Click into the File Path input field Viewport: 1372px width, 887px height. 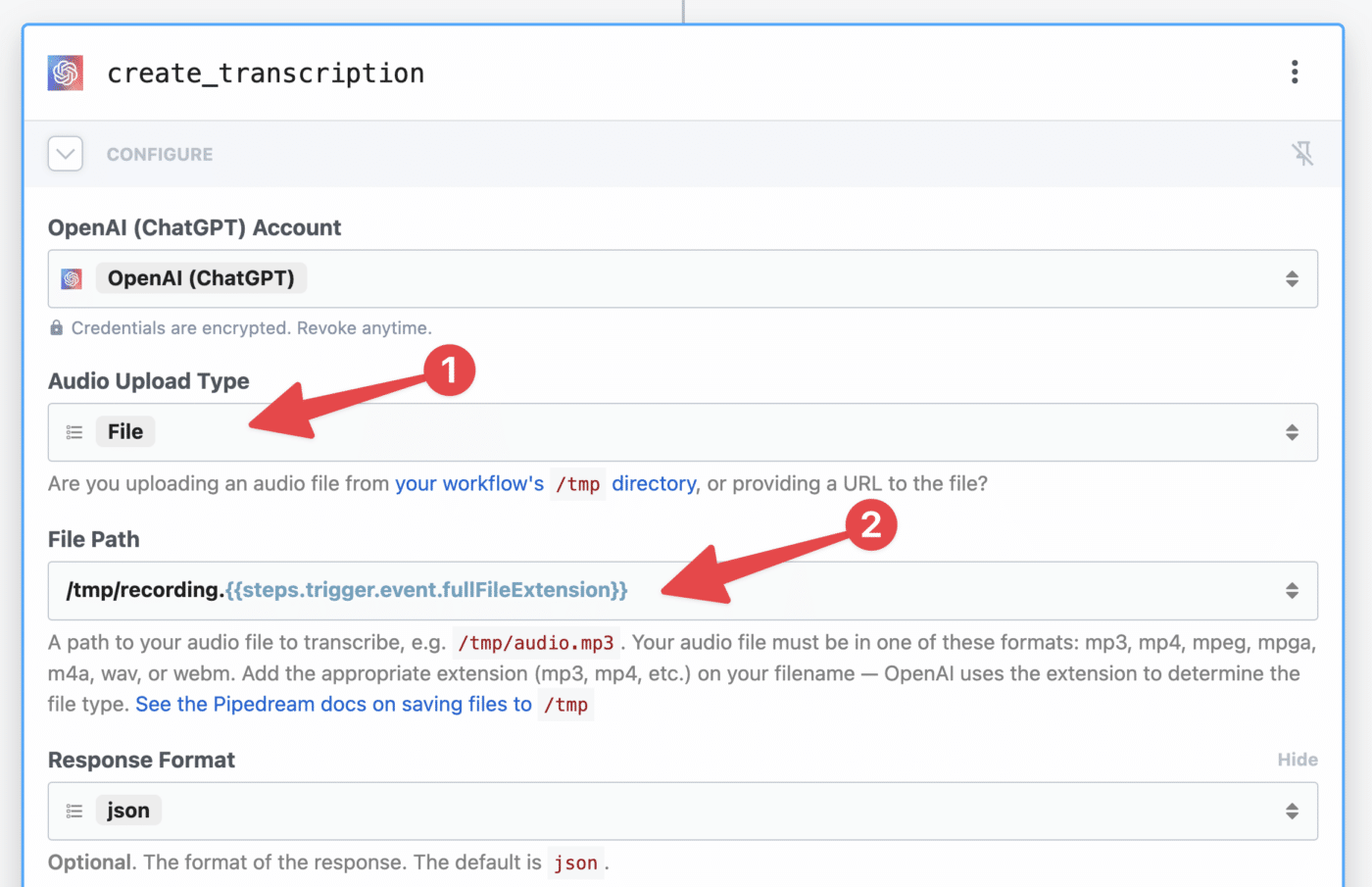point(683,591)
